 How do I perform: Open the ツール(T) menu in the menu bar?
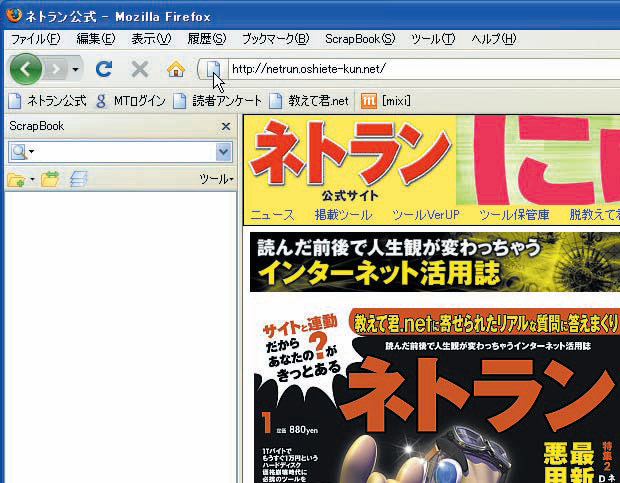pos(433,39)
